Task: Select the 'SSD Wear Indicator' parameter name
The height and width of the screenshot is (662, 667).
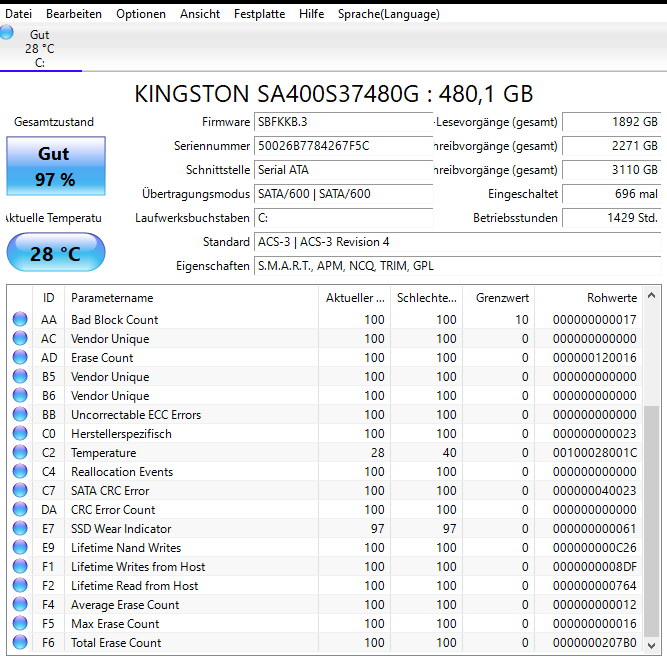Action: click(121, 528)
